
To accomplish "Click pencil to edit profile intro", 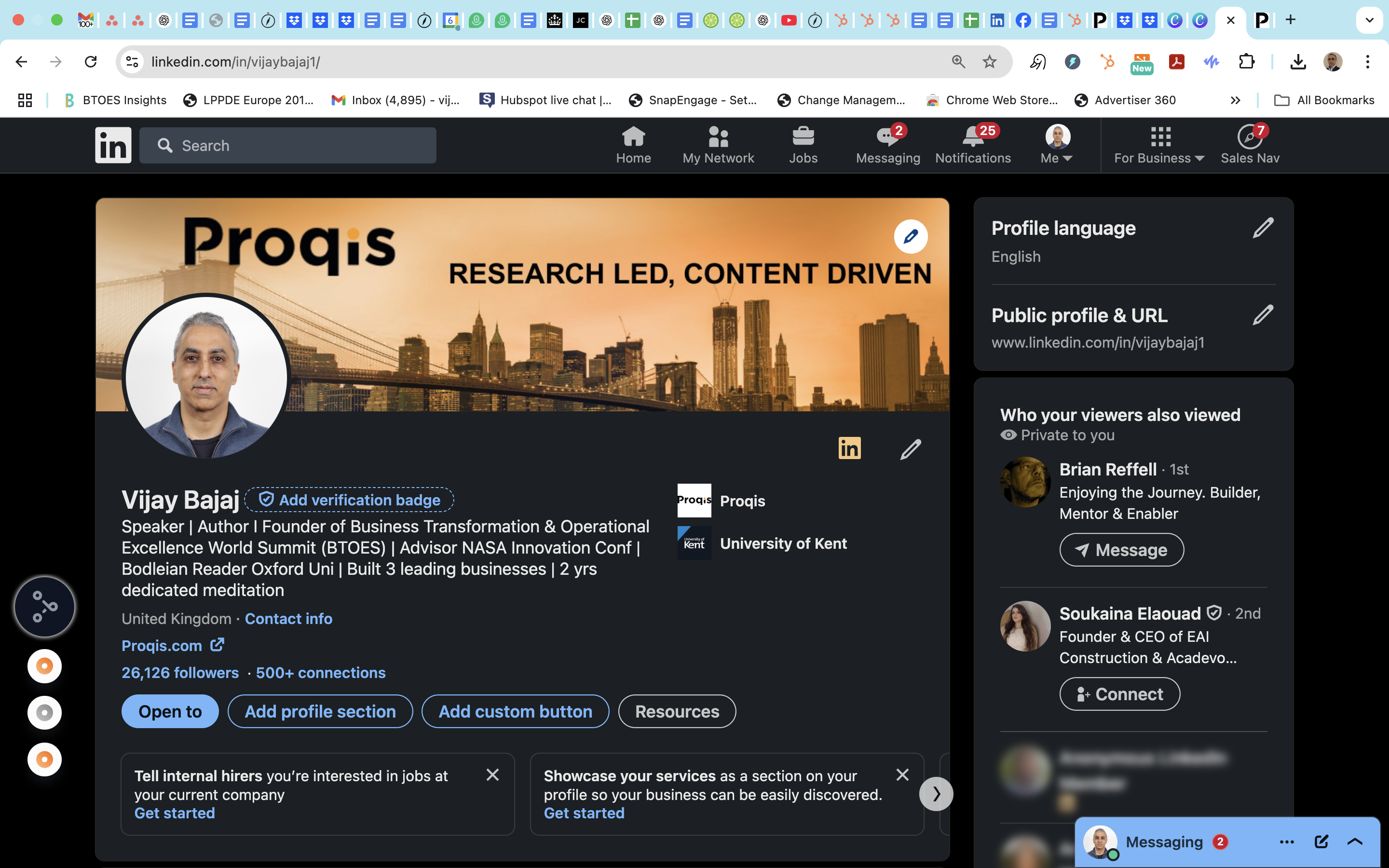I will pos(910,449).
